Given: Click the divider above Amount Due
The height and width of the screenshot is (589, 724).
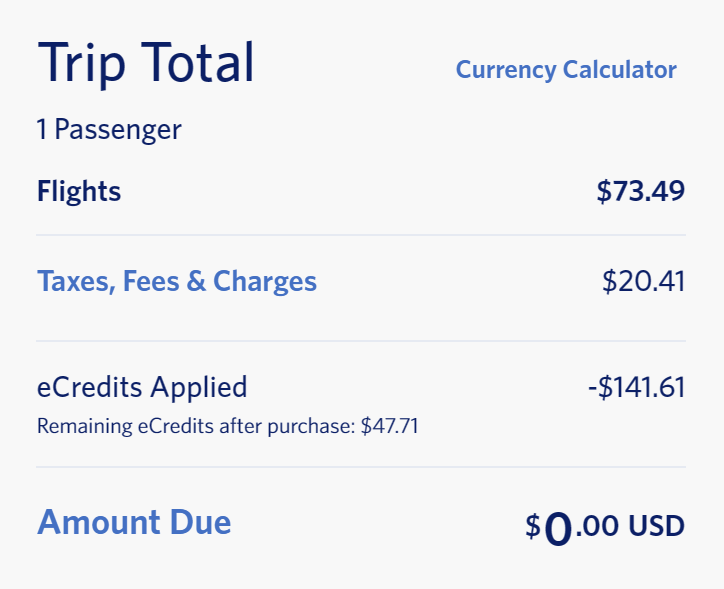Looking at the screenshot, I should [x=361, y=467].
